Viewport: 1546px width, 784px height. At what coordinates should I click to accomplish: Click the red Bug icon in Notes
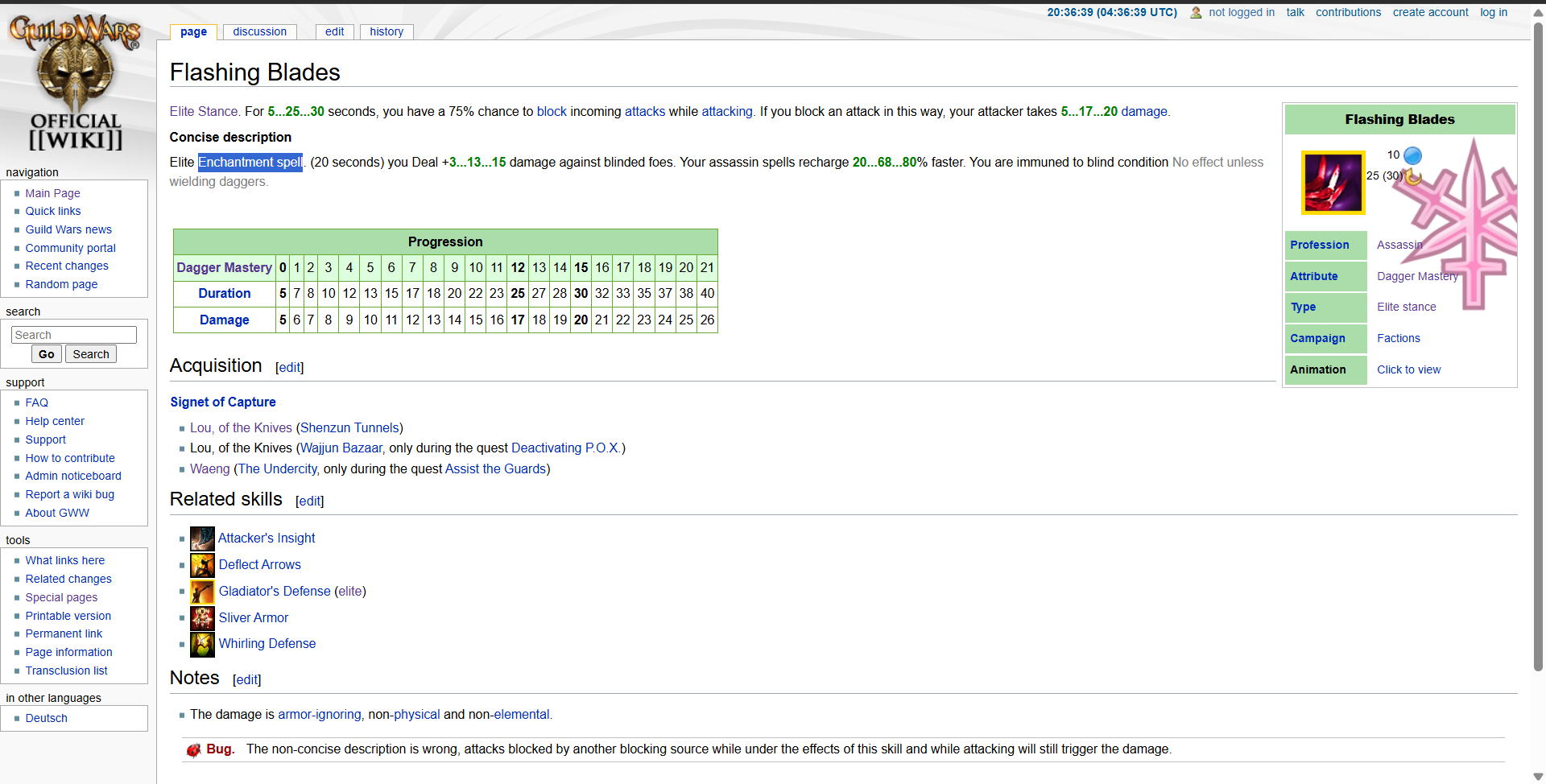click(193, 750)
